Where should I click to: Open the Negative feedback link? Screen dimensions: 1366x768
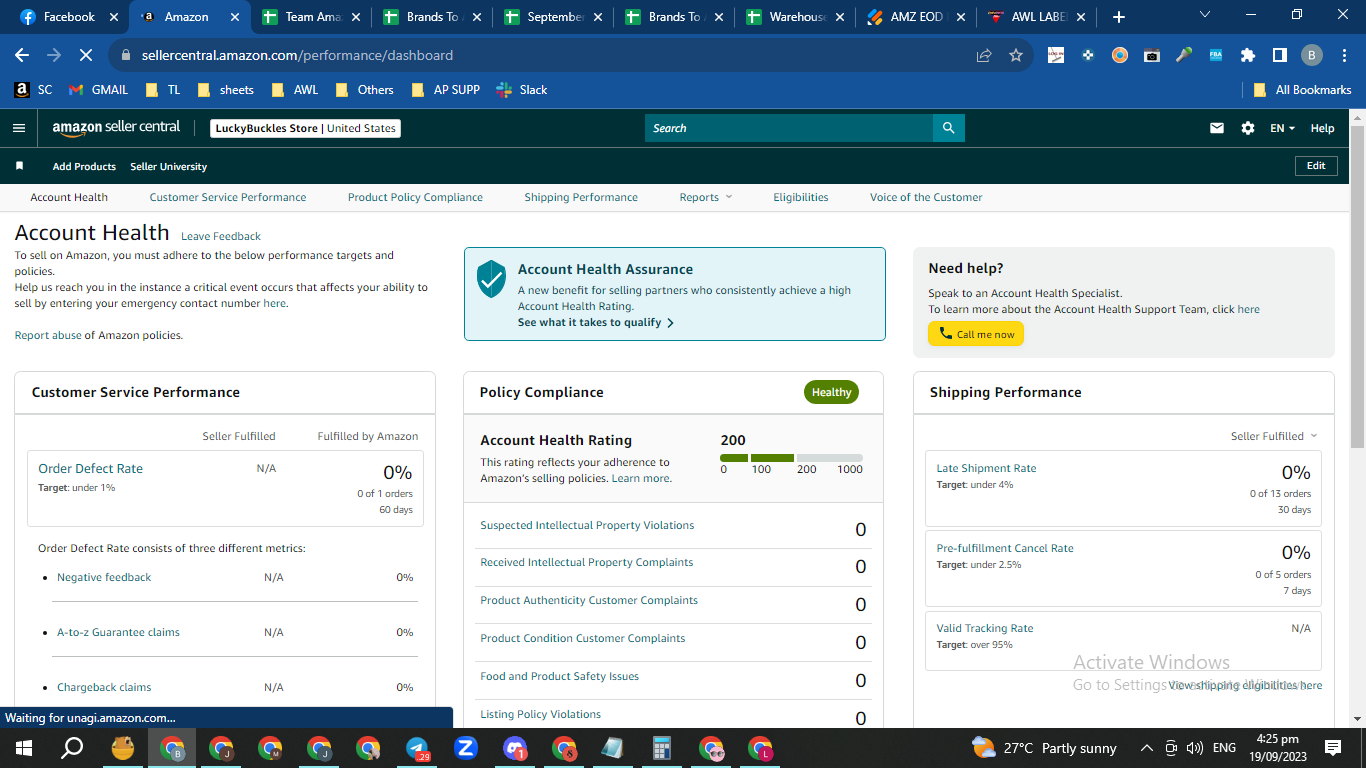(104, 577)
